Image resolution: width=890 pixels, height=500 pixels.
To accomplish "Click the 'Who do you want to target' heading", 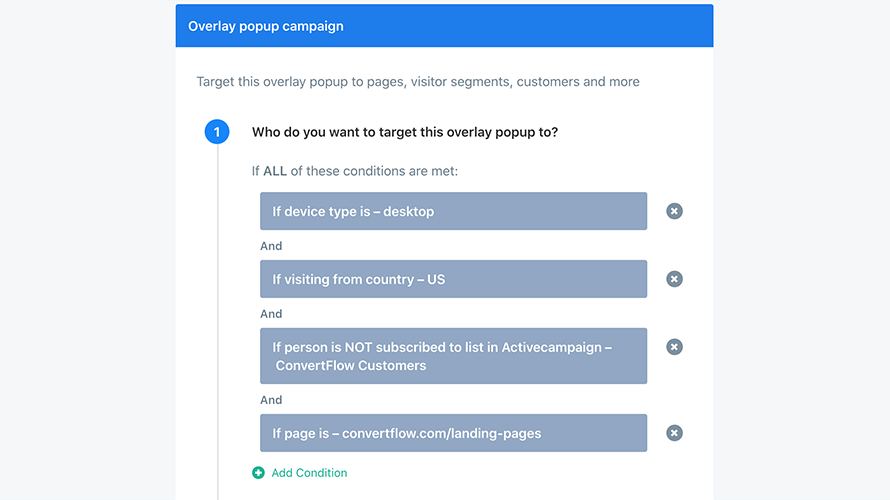I will [x=405, y=132].
